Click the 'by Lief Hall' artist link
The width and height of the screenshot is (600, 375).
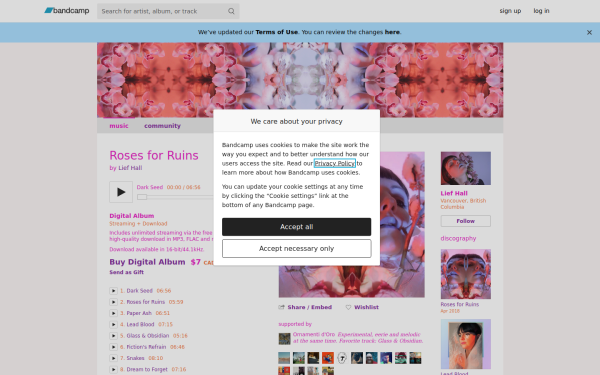[x=130, y=168]
